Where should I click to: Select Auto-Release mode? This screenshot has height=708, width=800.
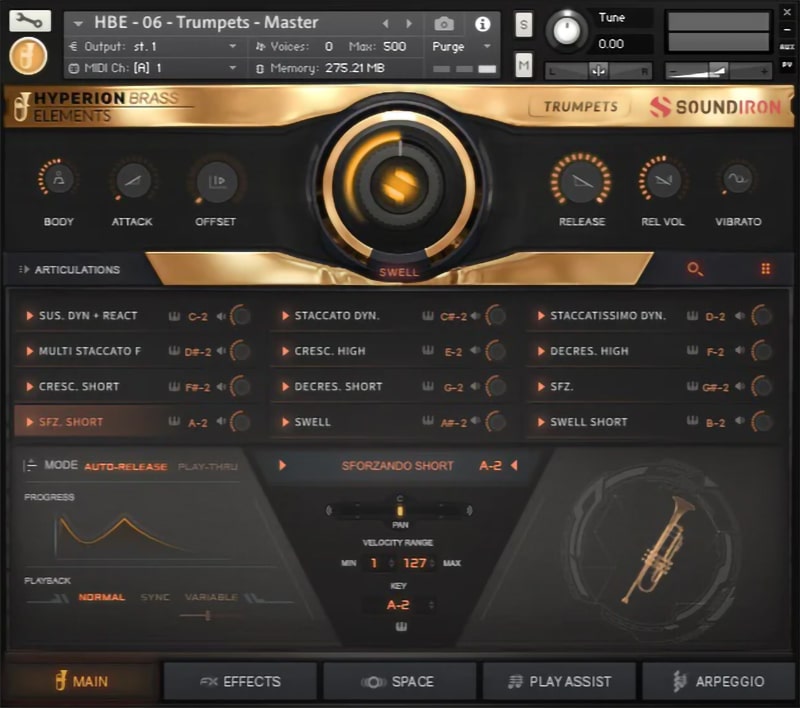pos(126,466)
